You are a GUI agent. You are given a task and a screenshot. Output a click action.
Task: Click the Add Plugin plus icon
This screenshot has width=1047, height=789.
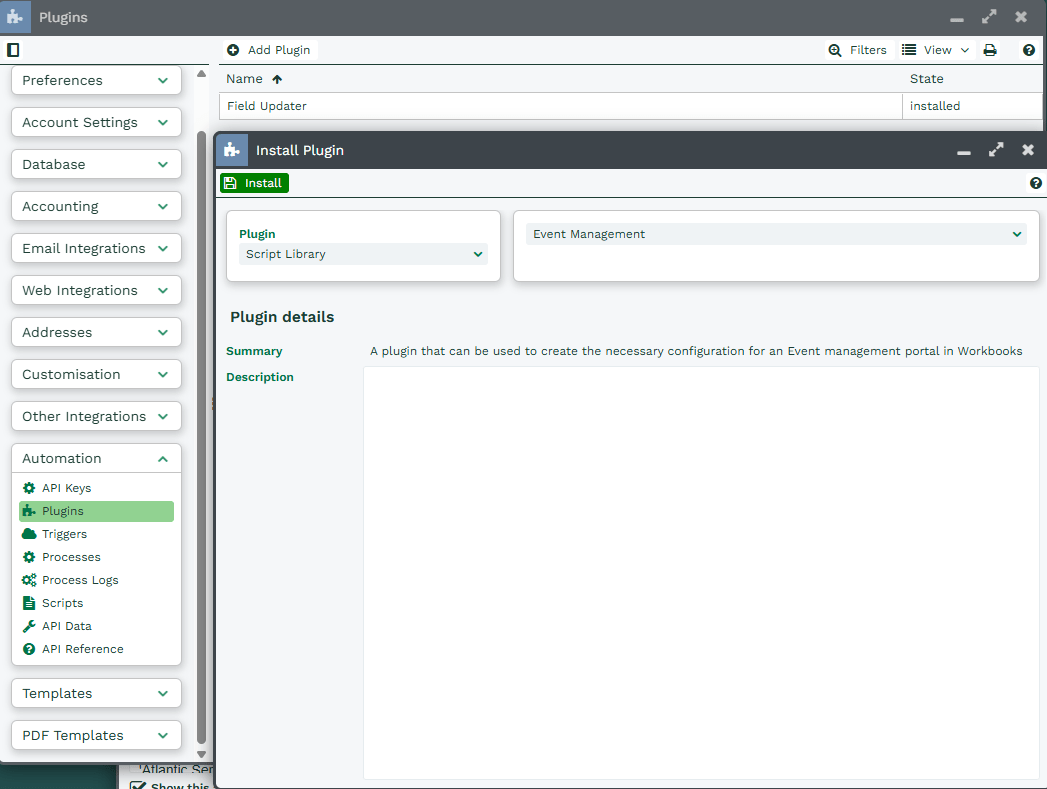[233, 50]
